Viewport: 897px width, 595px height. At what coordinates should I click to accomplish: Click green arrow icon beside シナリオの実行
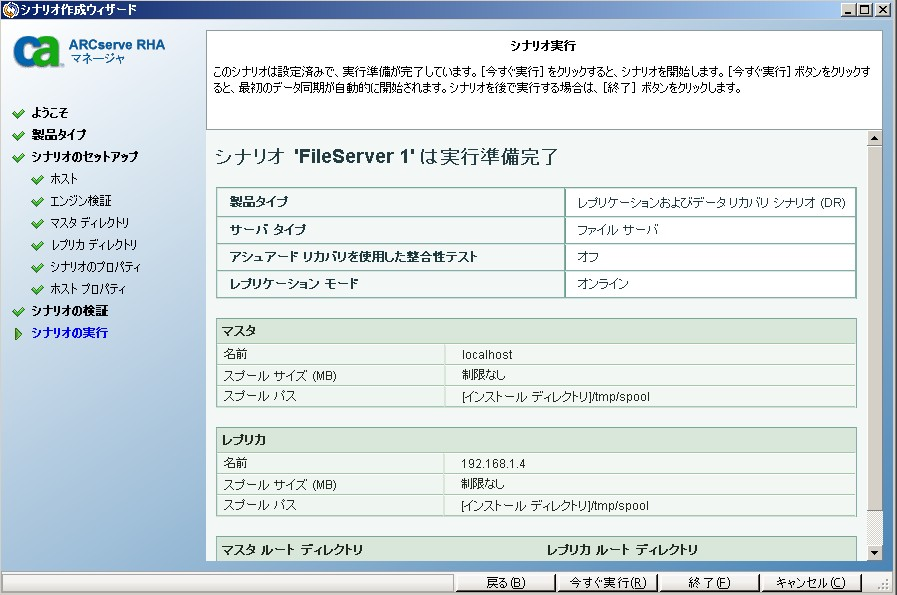click(x=18, y=334)
